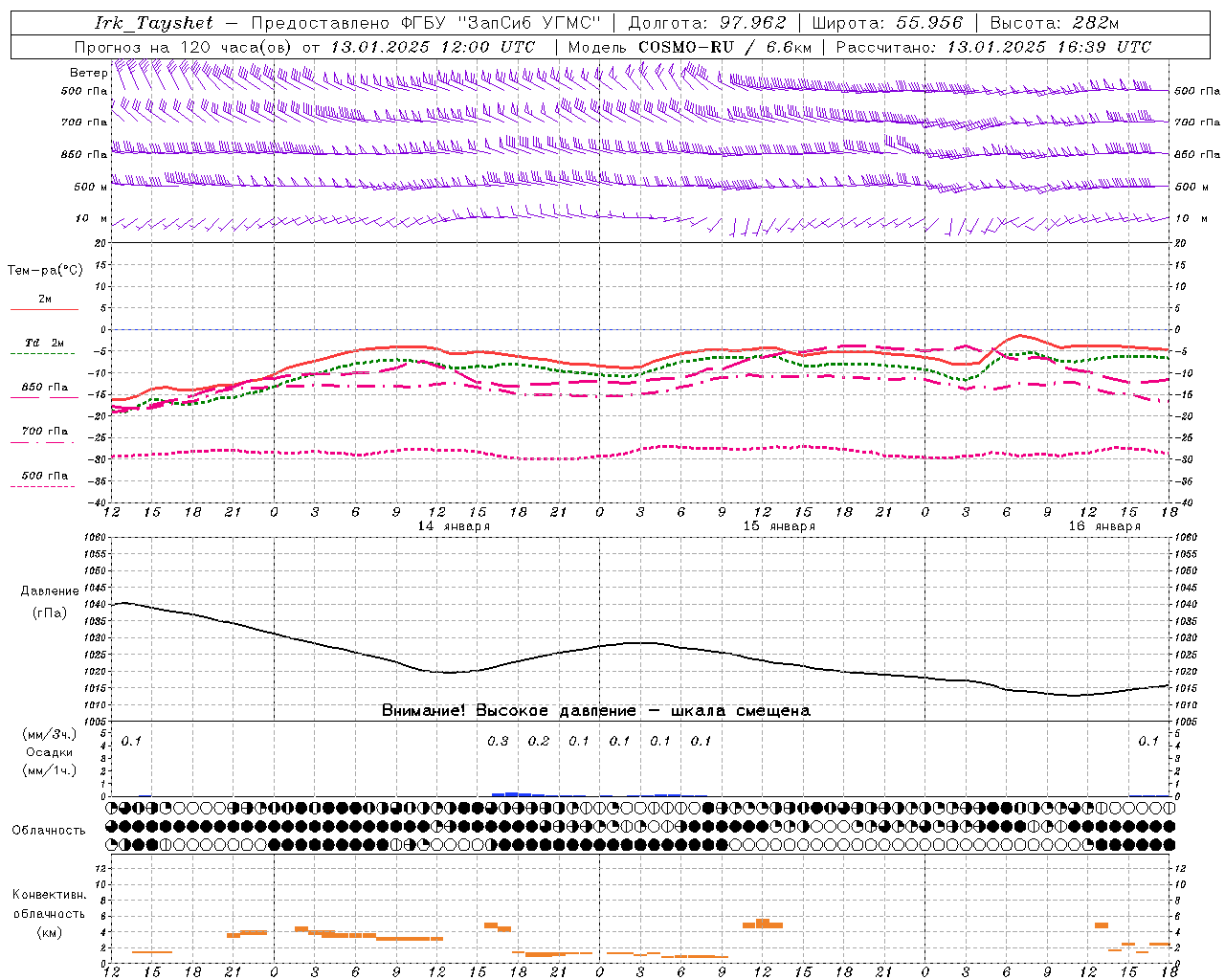The image size is (1225, 980).
Task: Click the elevation label 'Высота: 282м'
Action: pos(1054,23)
